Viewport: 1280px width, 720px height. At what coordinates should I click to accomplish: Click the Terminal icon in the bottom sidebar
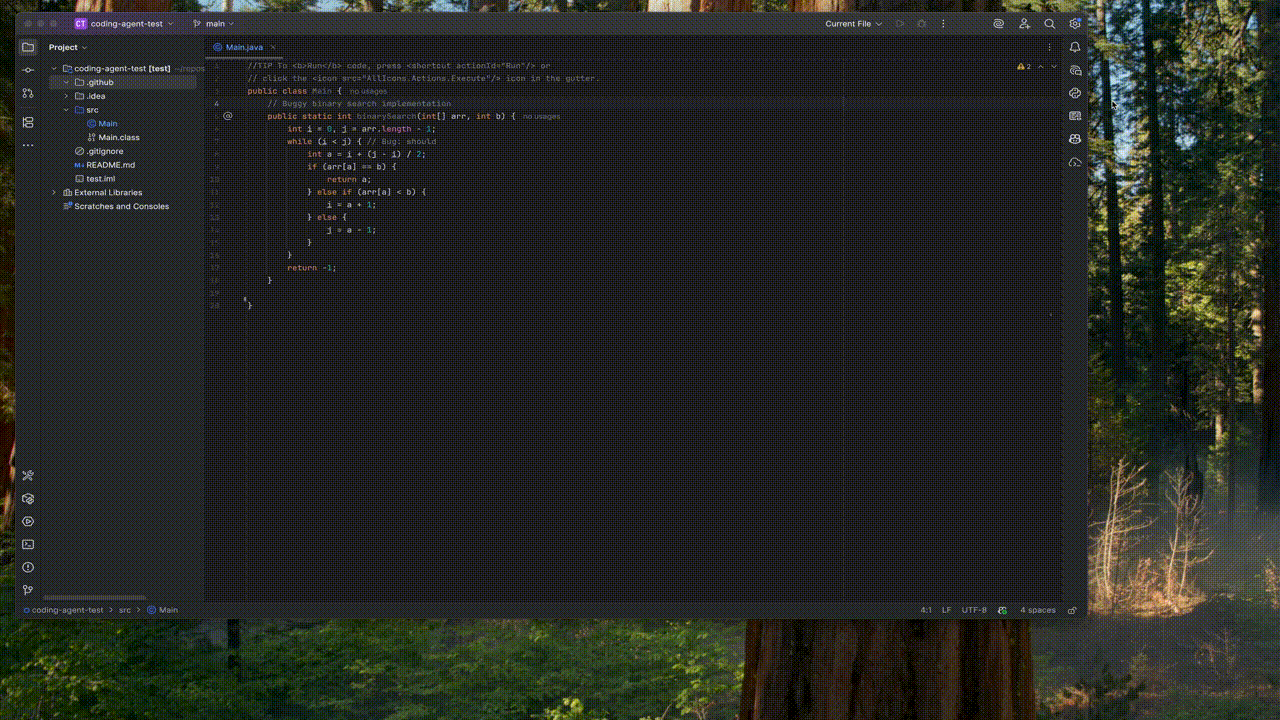27,544
